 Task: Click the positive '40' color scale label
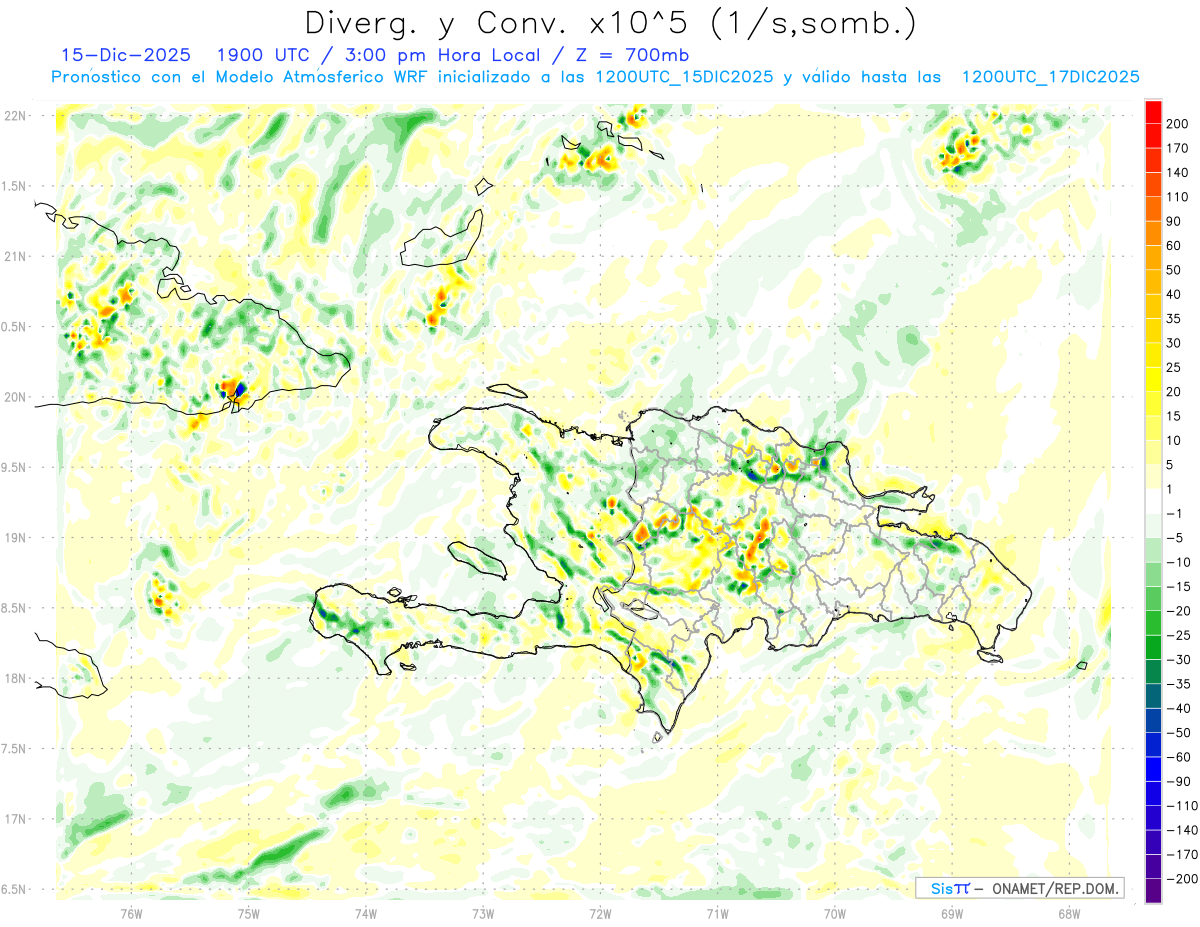(1175, 294)
